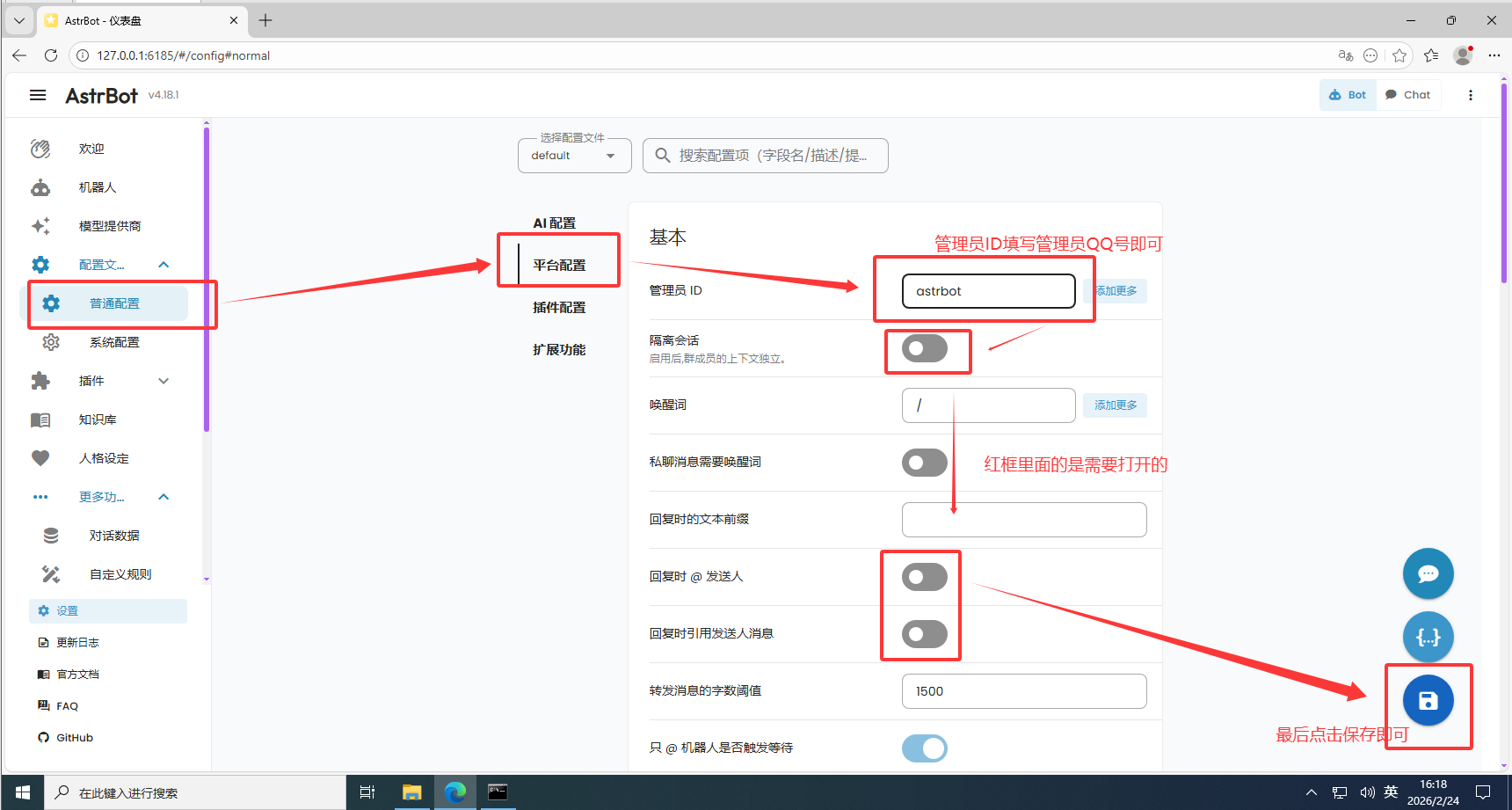This screenshot has height=810, width=1512.
Task: Click the 普通配置 gear icon
Action: coord(51,303)
